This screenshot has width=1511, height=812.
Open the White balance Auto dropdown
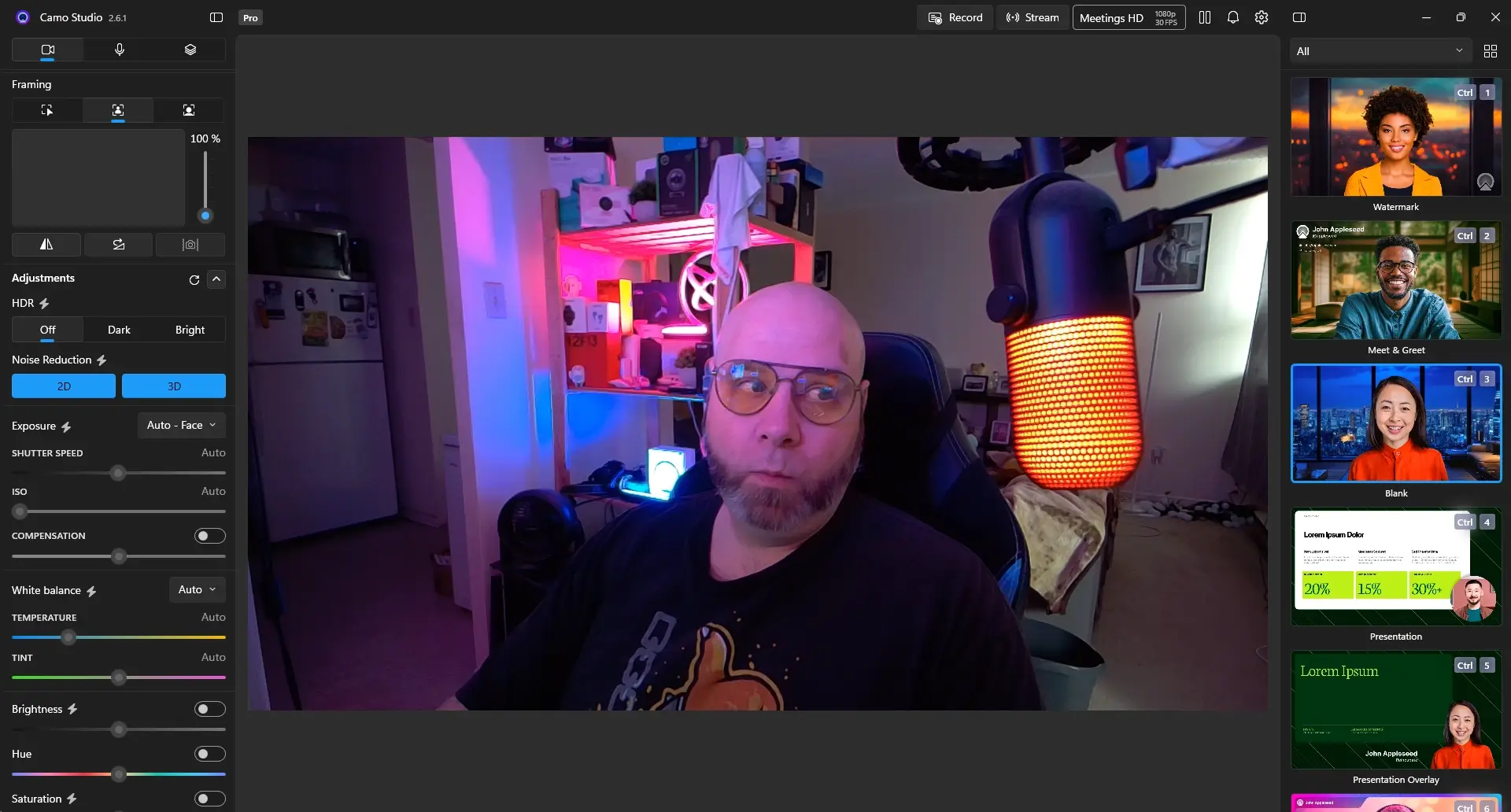click(198, 589)
